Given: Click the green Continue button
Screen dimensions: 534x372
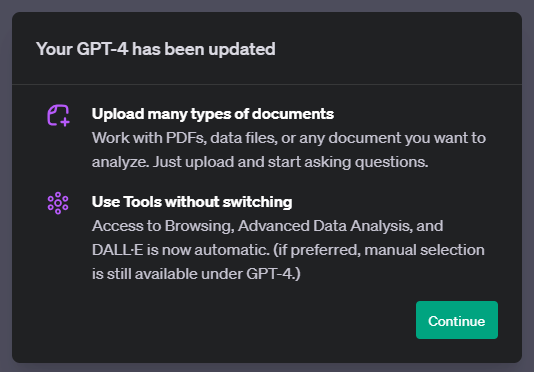Looking at the screenshot, I should (x=457, y=320).
